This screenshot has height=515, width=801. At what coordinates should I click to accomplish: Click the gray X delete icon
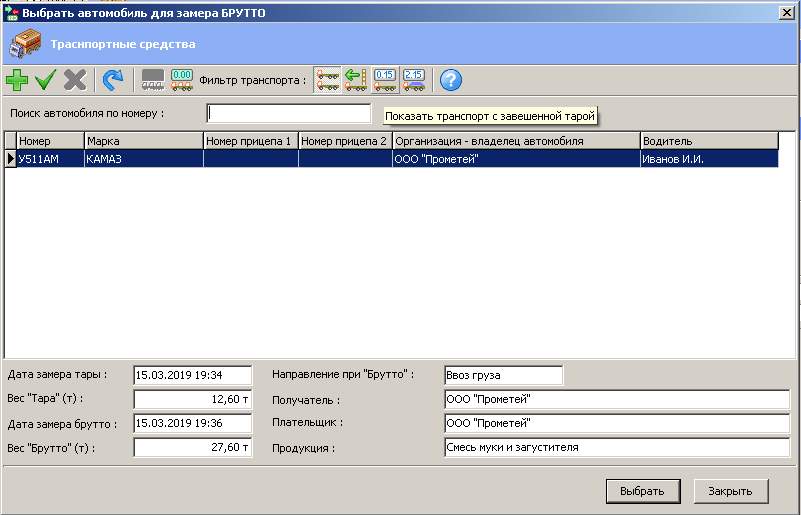pyautogui.click(x=75, y=80)
